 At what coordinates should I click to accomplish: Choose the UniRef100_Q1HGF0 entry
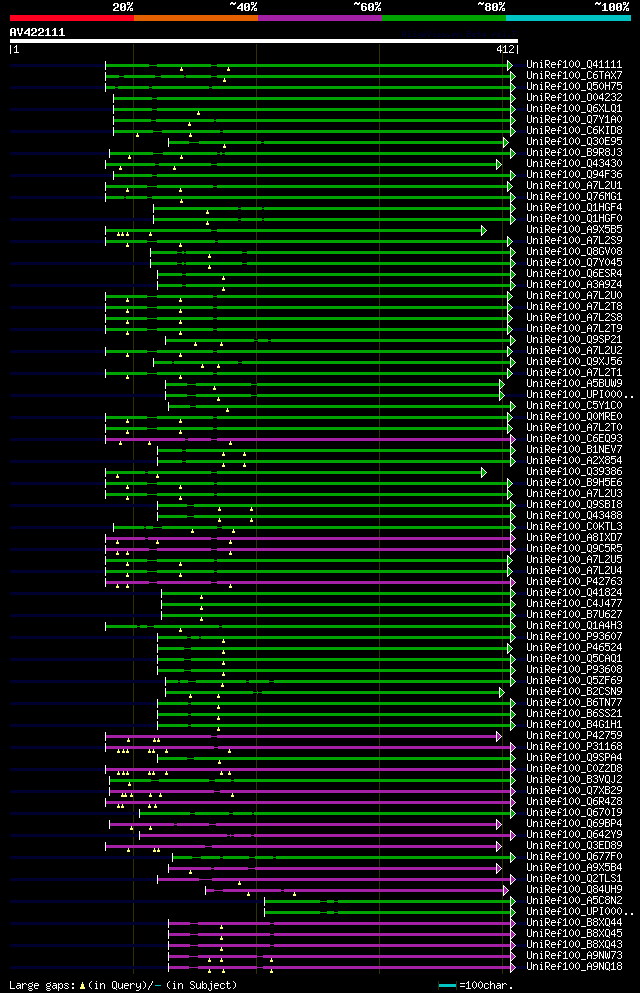tap(574, 218)
